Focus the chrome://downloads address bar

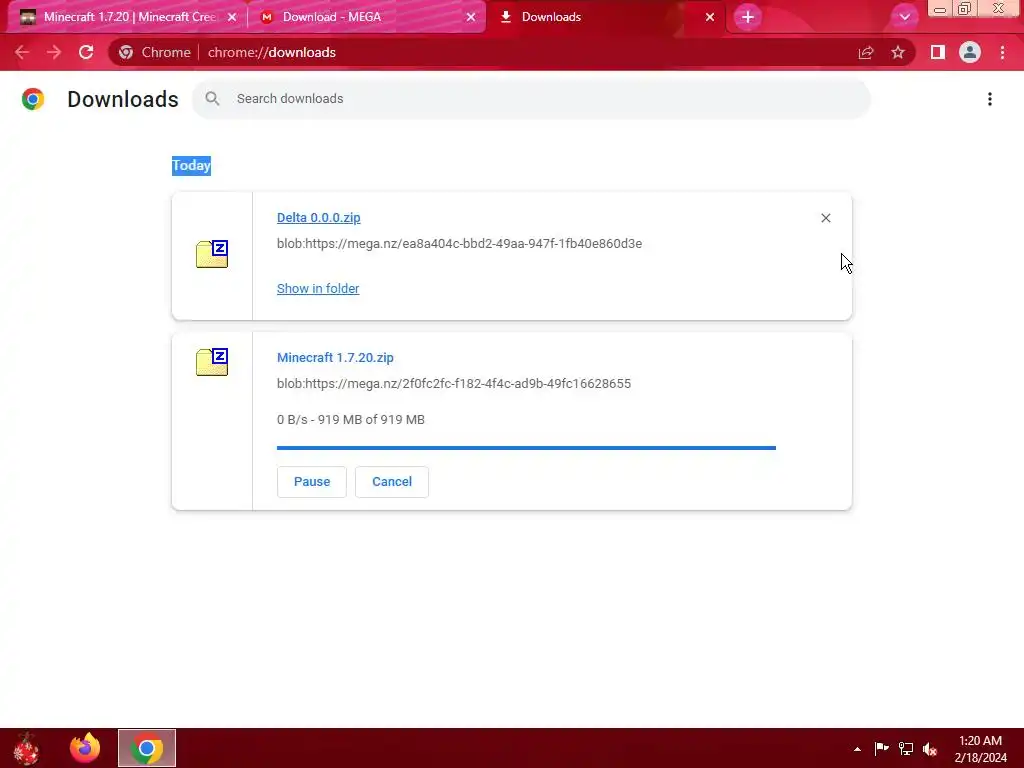[272, 52]
